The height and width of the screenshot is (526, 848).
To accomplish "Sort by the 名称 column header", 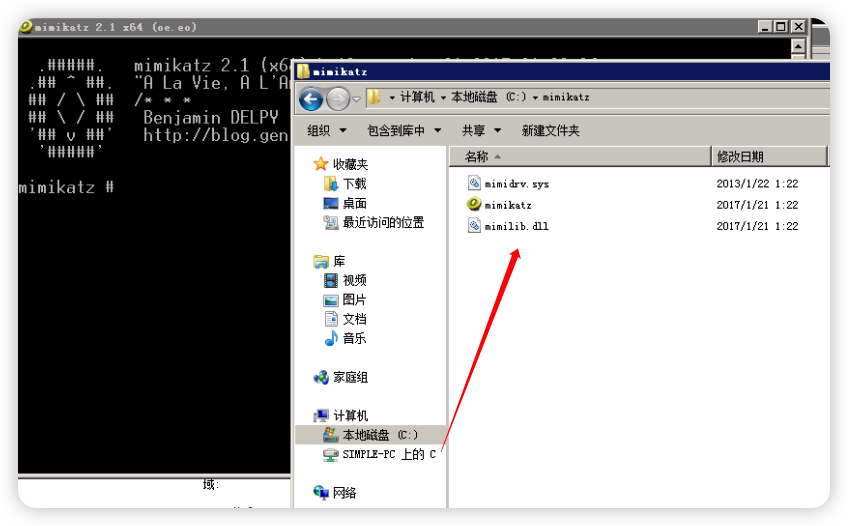I will pyautogui.click(x=580, y=157).
